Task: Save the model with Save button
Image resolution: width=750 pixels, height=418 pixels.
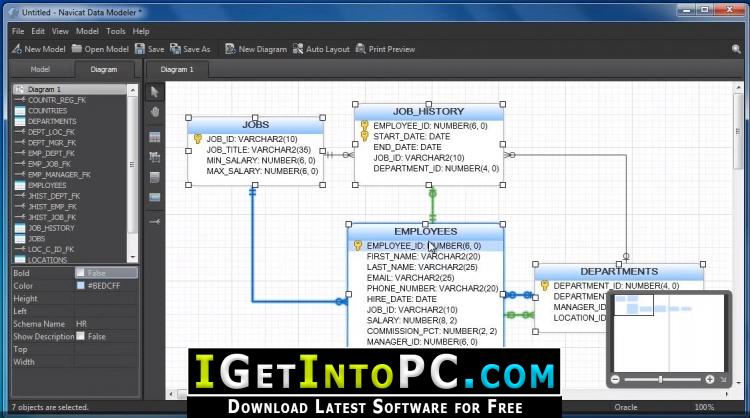Action: tap(149, 49)
